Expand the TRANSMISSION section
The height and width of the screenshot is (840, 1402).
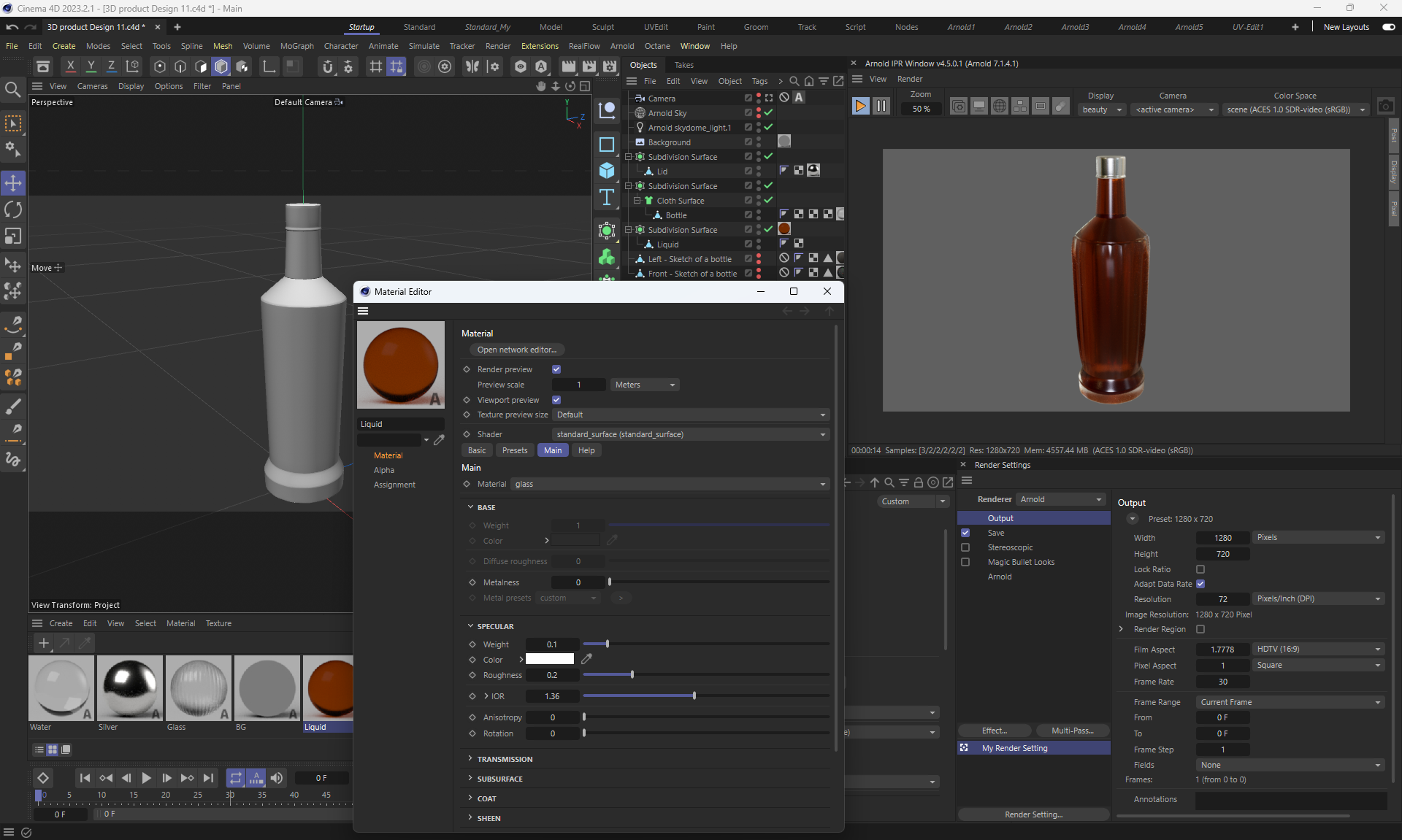click(x=505, y=759)
